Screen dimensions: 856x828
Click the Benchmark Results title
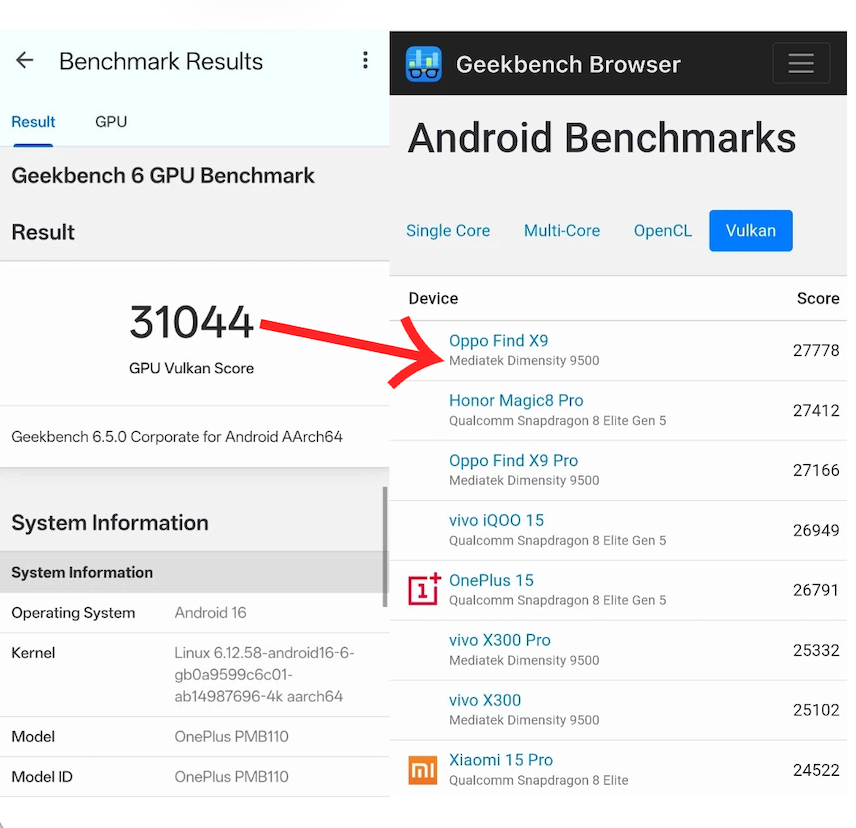161,61
